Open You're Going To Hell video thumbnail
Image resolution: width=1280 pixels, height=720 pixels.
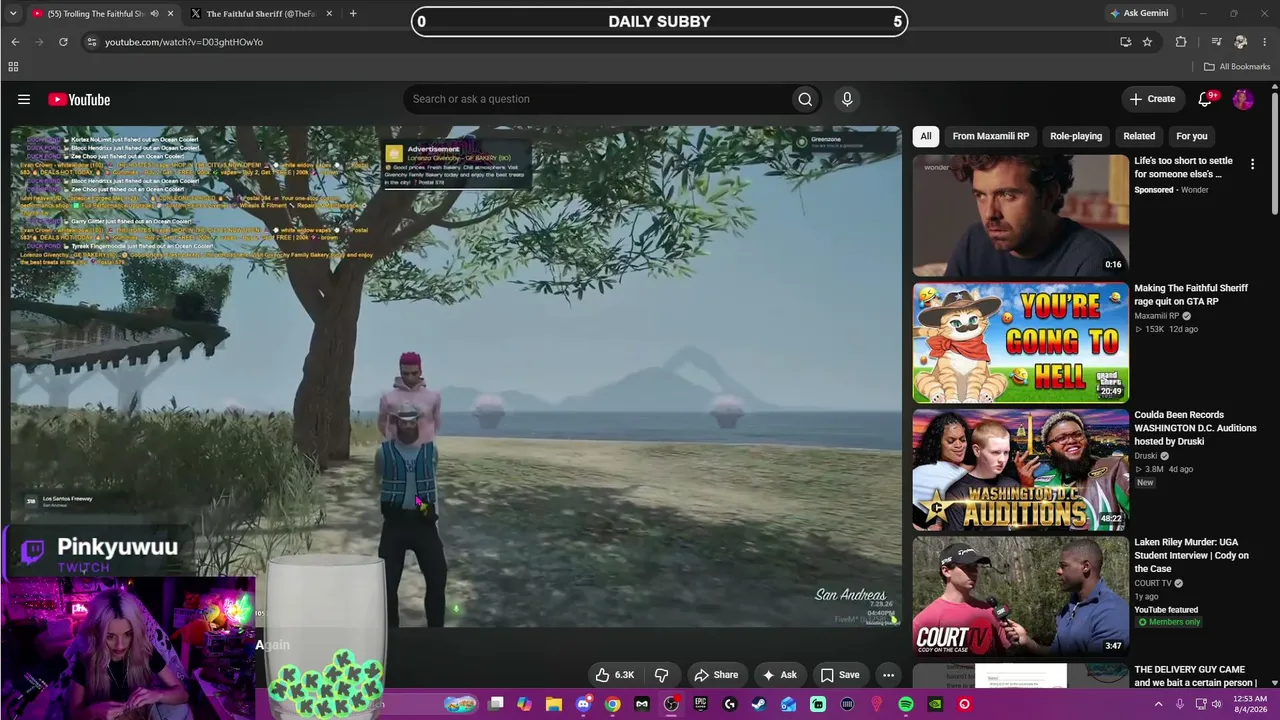pos(1020,343)
